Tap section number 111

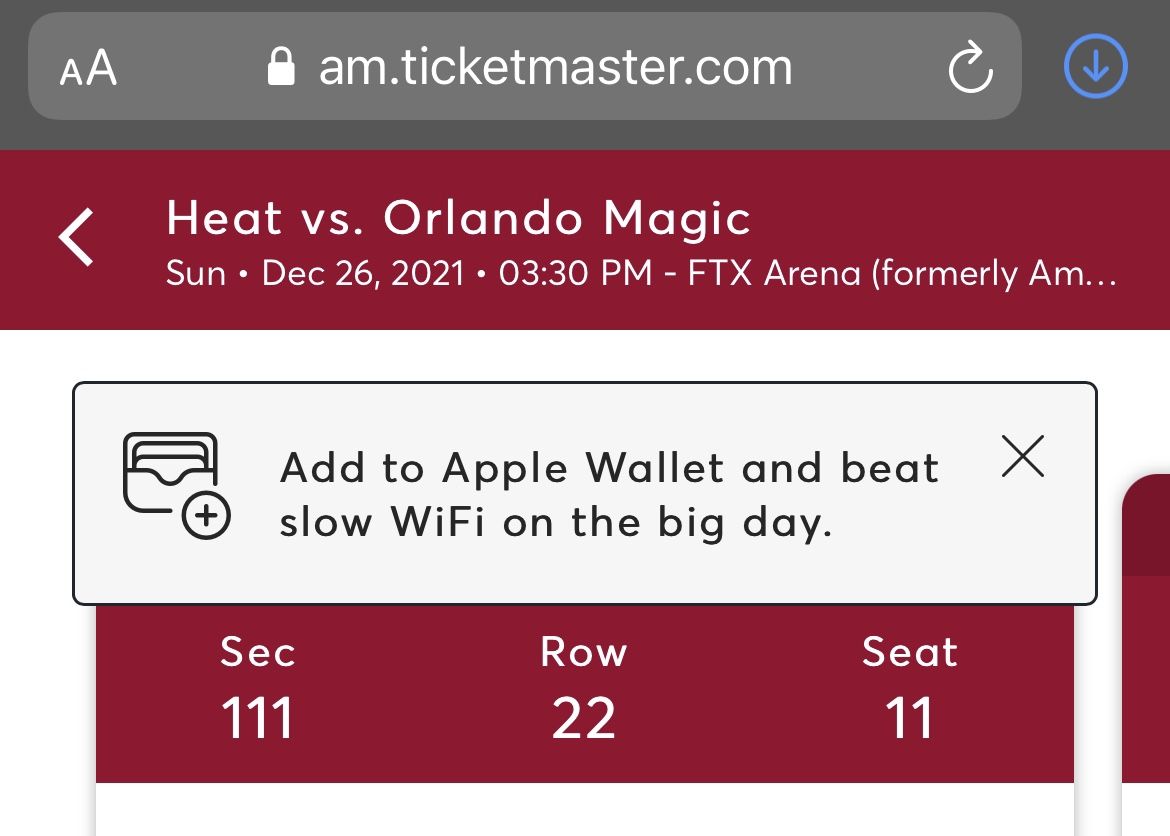pos(258,718)
